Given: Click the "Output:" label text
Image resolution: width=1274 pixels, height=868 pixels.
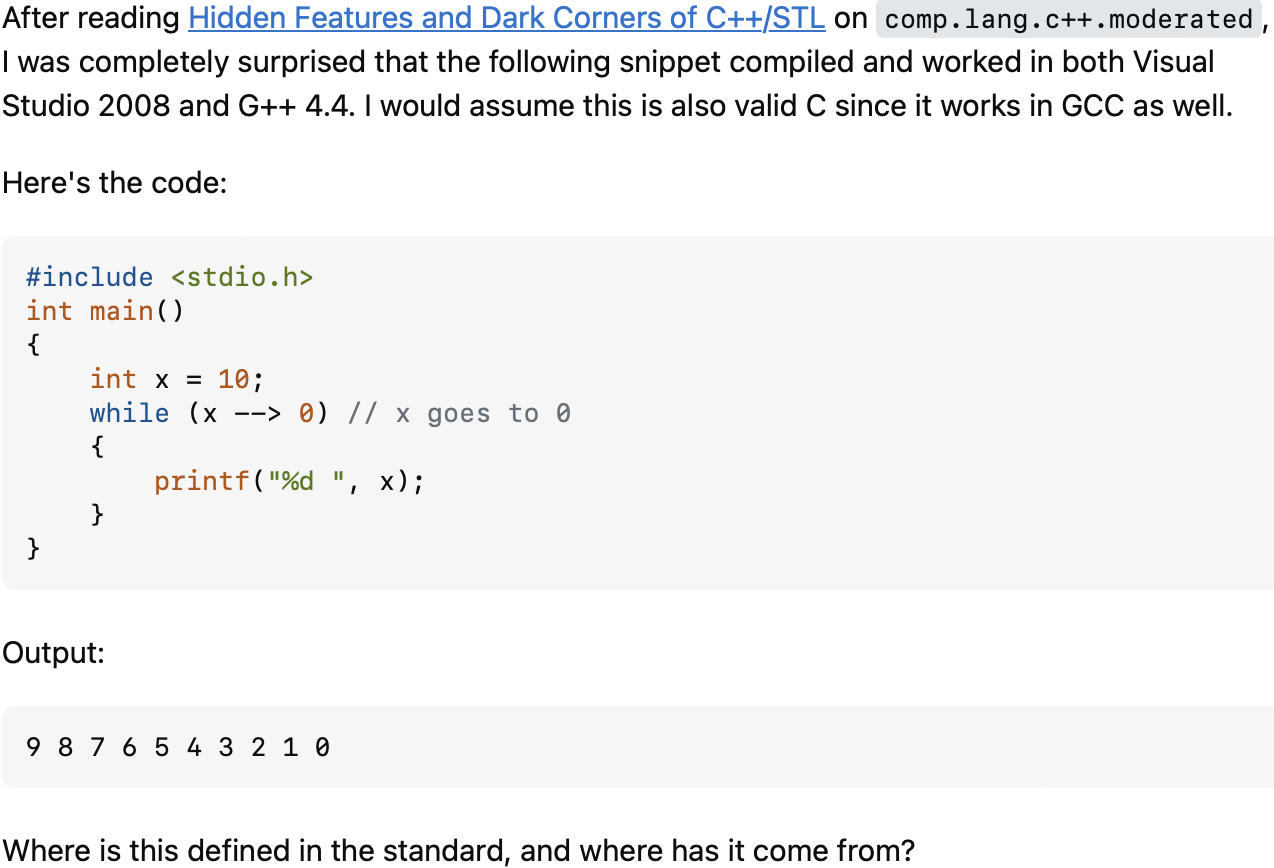Looking at the screenshot, I should click(x=54, y=653).
